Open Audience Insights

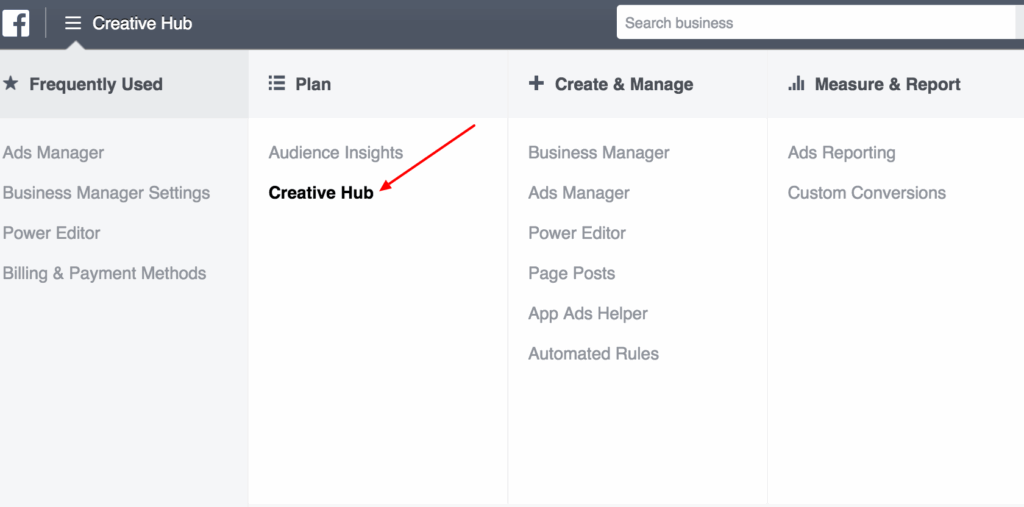(x=336, y=153)
